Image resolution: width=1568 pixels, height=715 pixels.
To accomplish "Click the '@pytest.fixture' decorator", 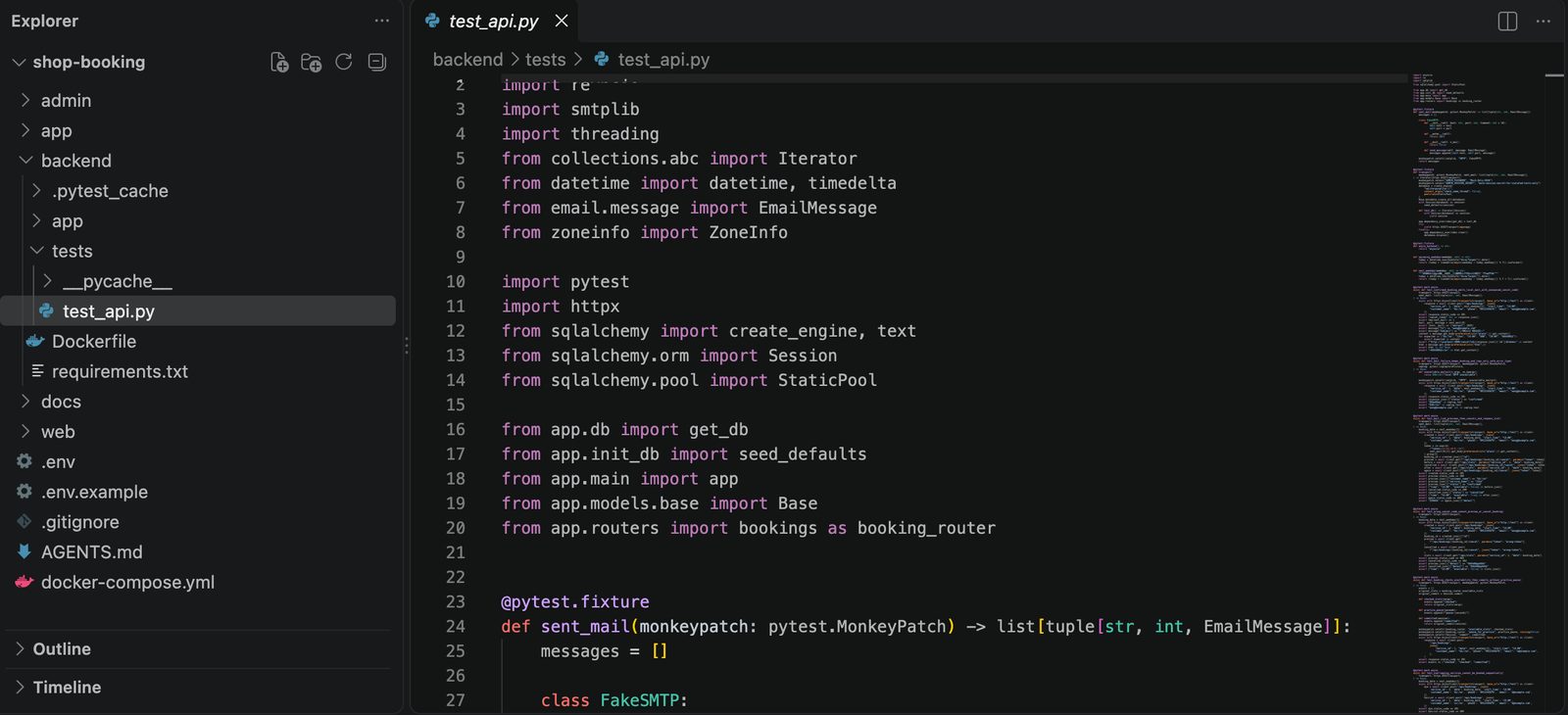I will click(575, 601).
